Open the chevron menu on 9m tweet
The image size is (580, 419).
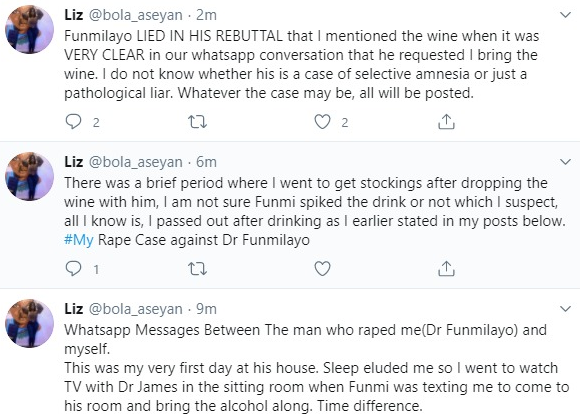[565, 309]
